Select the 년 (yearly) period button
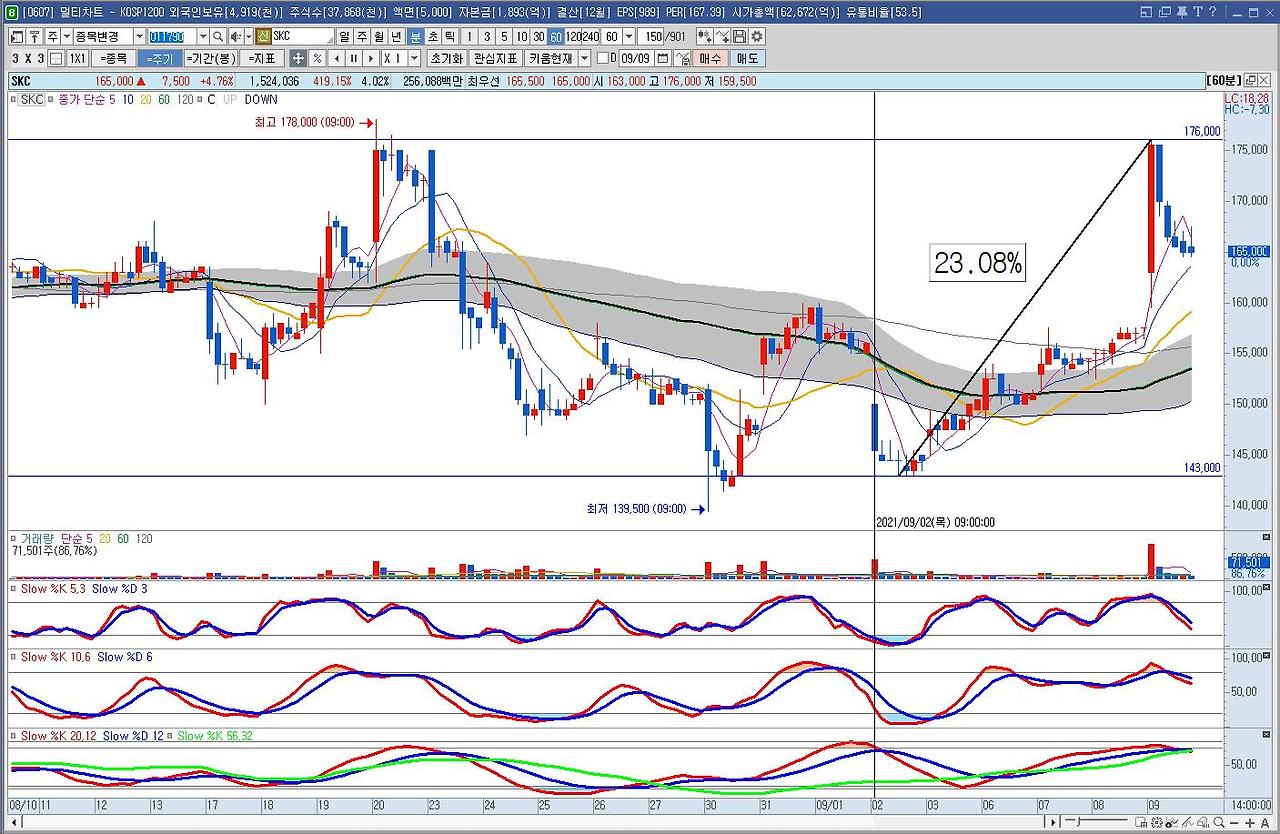1280x834 pixels. tap(397, 36)
